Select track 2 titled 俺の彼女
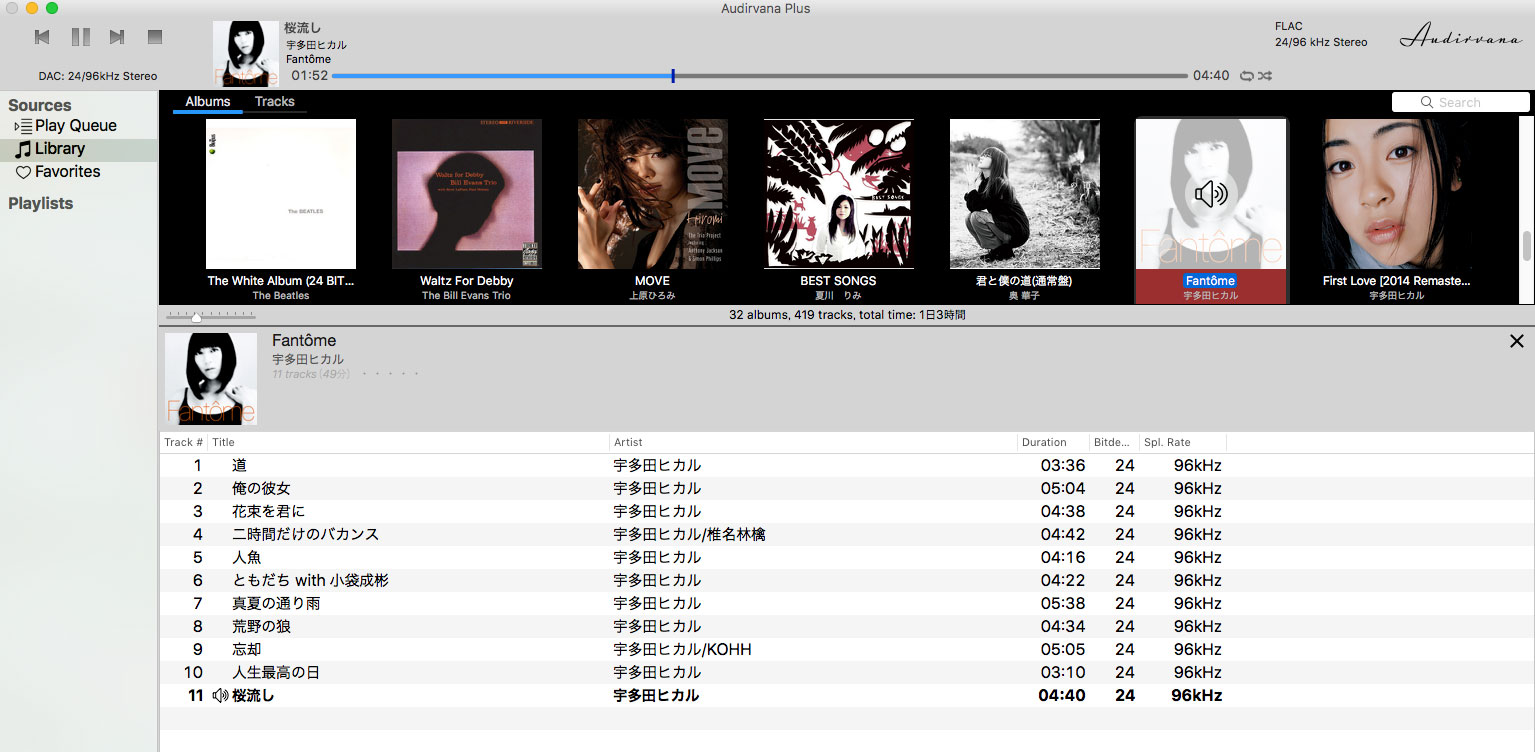 [846, 488]
